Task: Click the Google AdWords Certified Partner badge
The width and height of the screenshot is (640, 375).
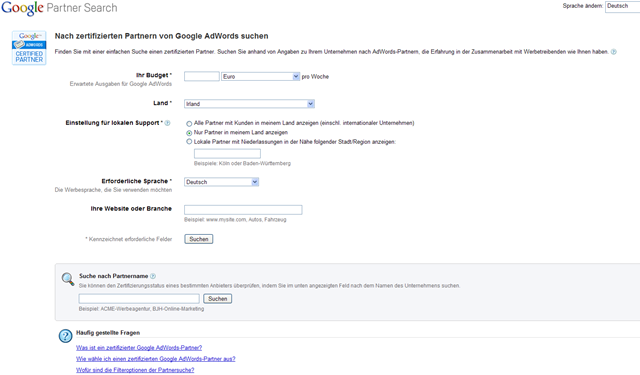Action: point(29,47)
